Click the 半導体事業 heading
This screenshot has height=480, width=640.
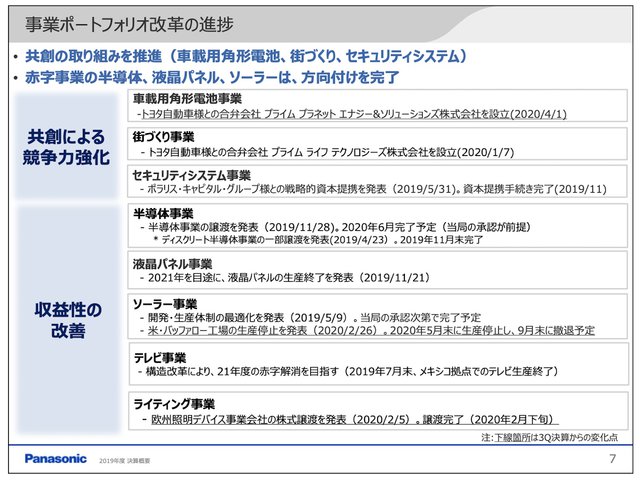(163, 213)
